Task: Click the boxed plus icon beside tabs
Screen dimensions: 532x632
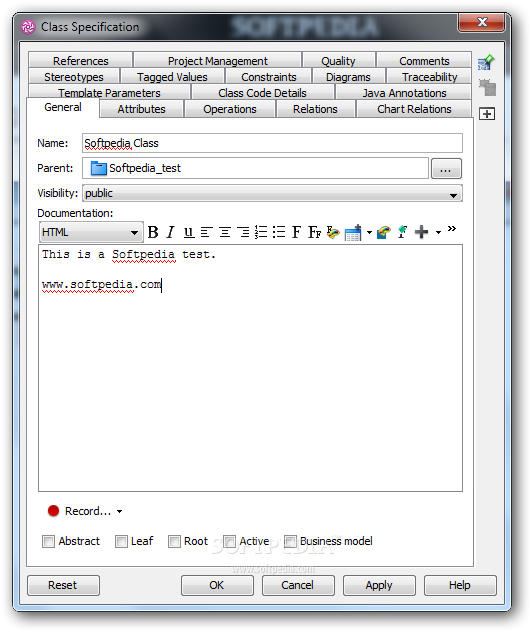Action: pos(487,114)
